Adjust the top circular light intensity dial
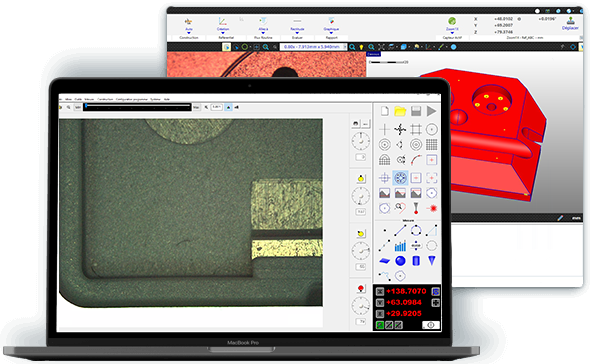The height and width of the screenshot is (364, 590). tap(361, 142)
